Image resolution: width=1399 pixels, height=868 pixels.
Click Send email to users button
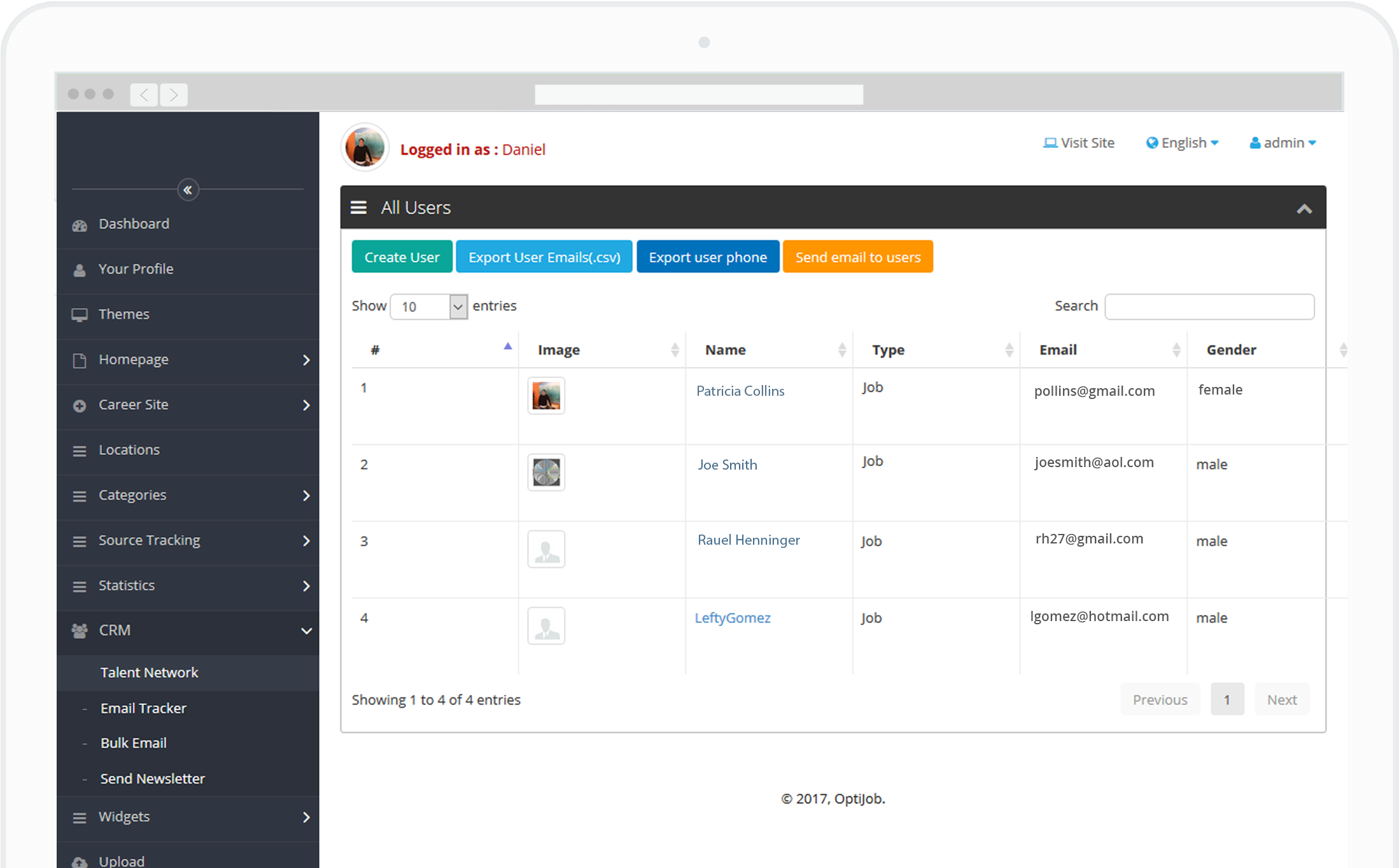858,257
